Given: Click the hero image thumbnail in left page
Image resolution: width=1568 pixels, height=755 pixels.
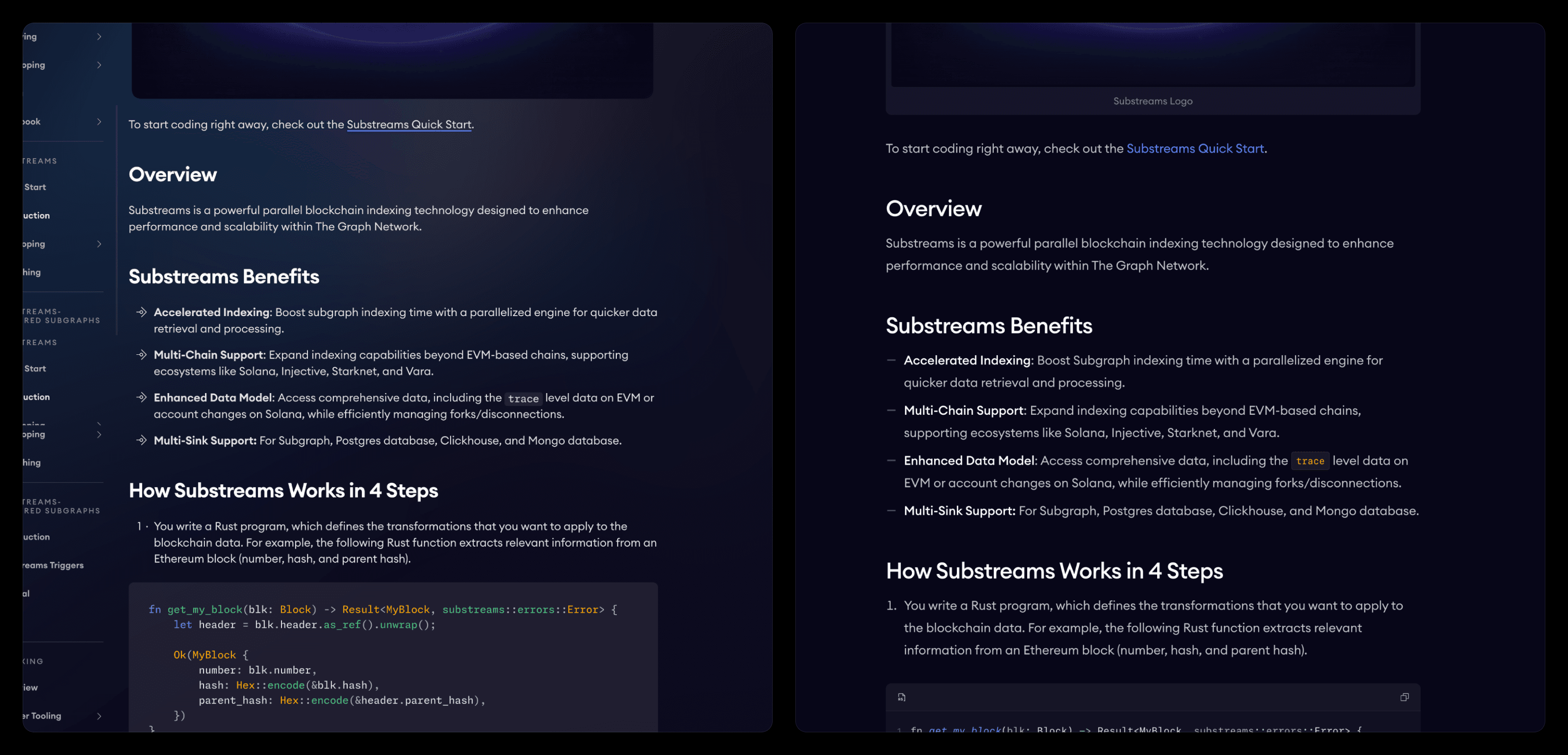Looking at the screenshot, I should point(392,60).
